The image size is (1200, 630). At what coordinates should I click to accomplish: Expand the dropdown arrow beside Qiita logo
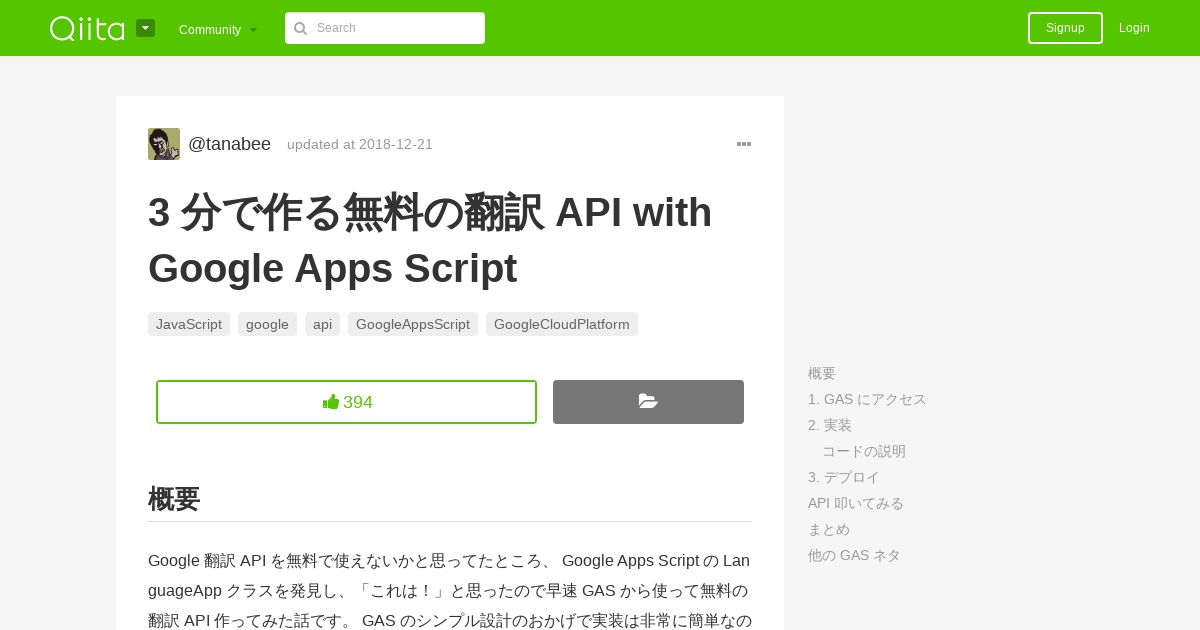click(145, 28)
